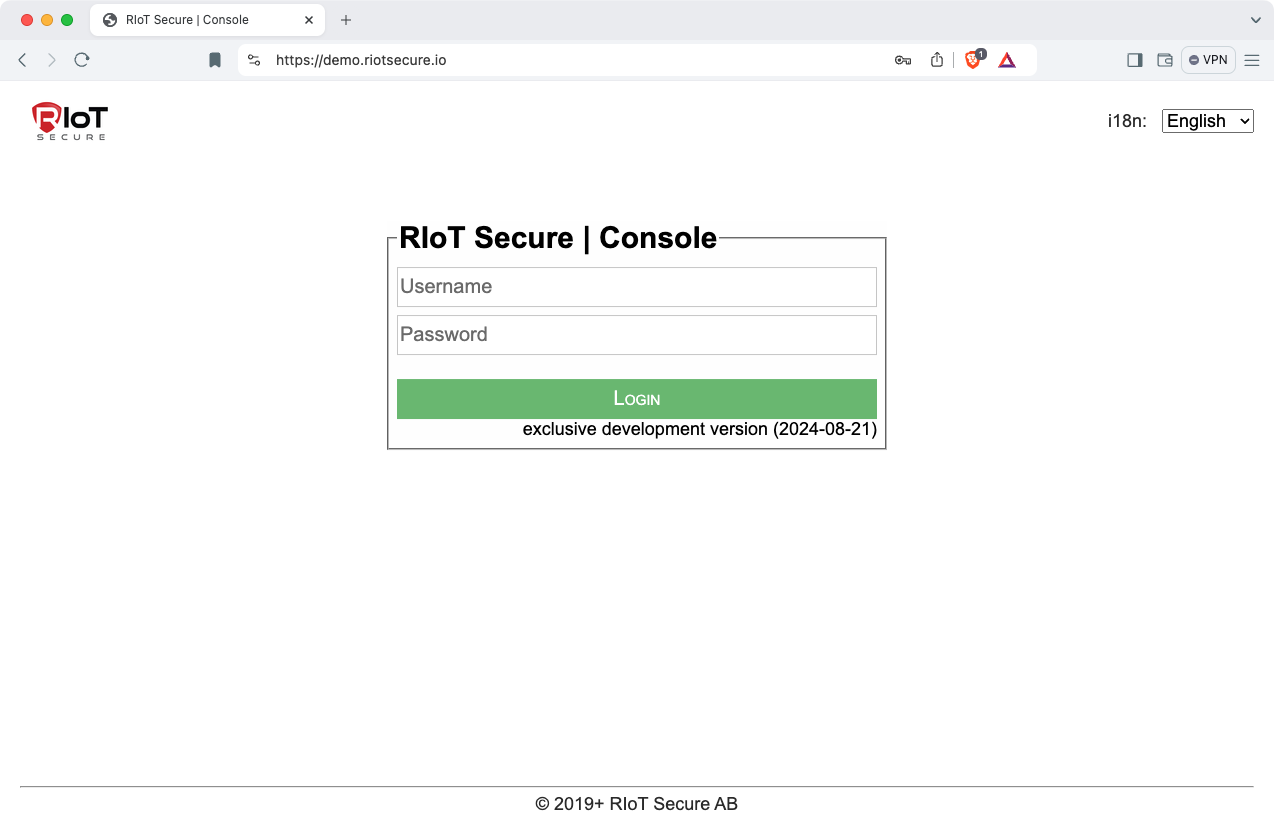
Task: Click the Brave Rewards triangle icon
Action: pyautogui.click(x=1007, y=60)
